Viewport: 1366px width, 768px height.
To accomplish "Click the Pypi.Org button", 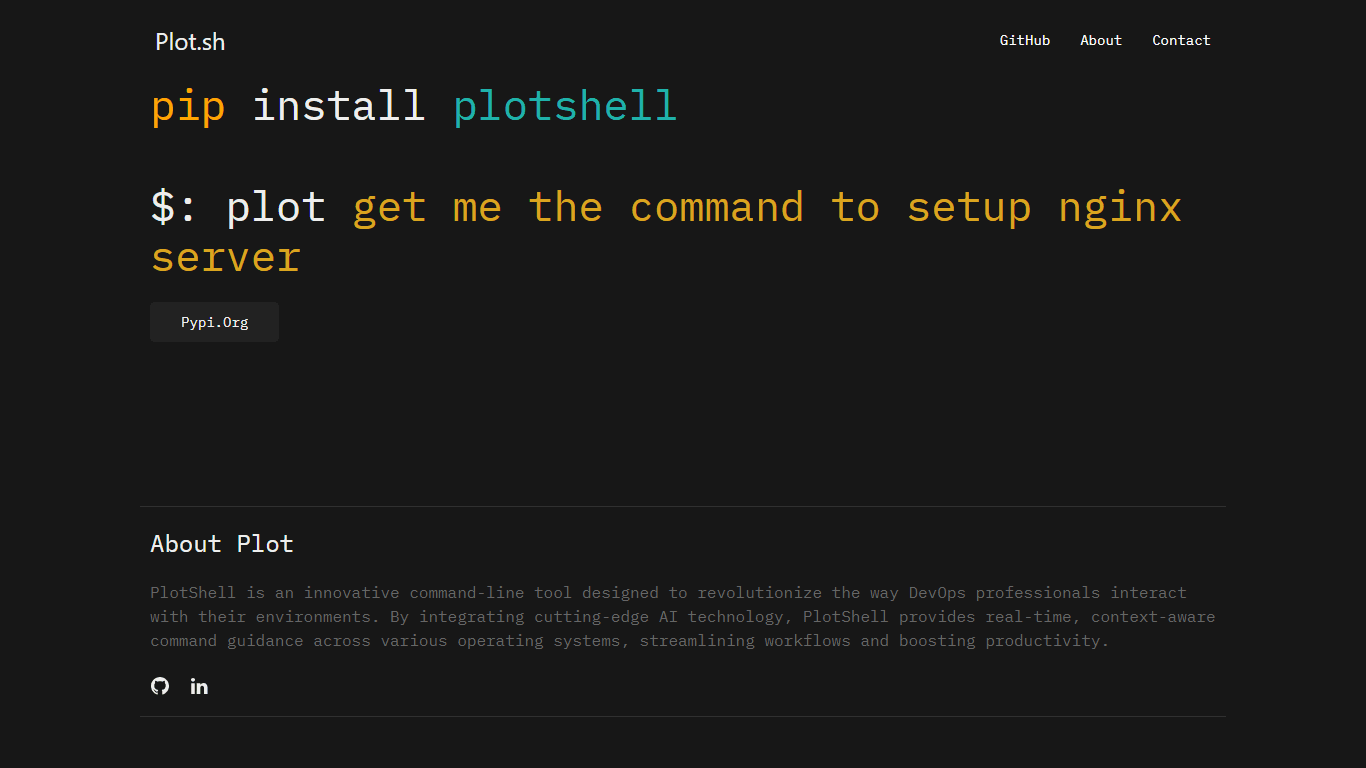I will coord(214,322).
